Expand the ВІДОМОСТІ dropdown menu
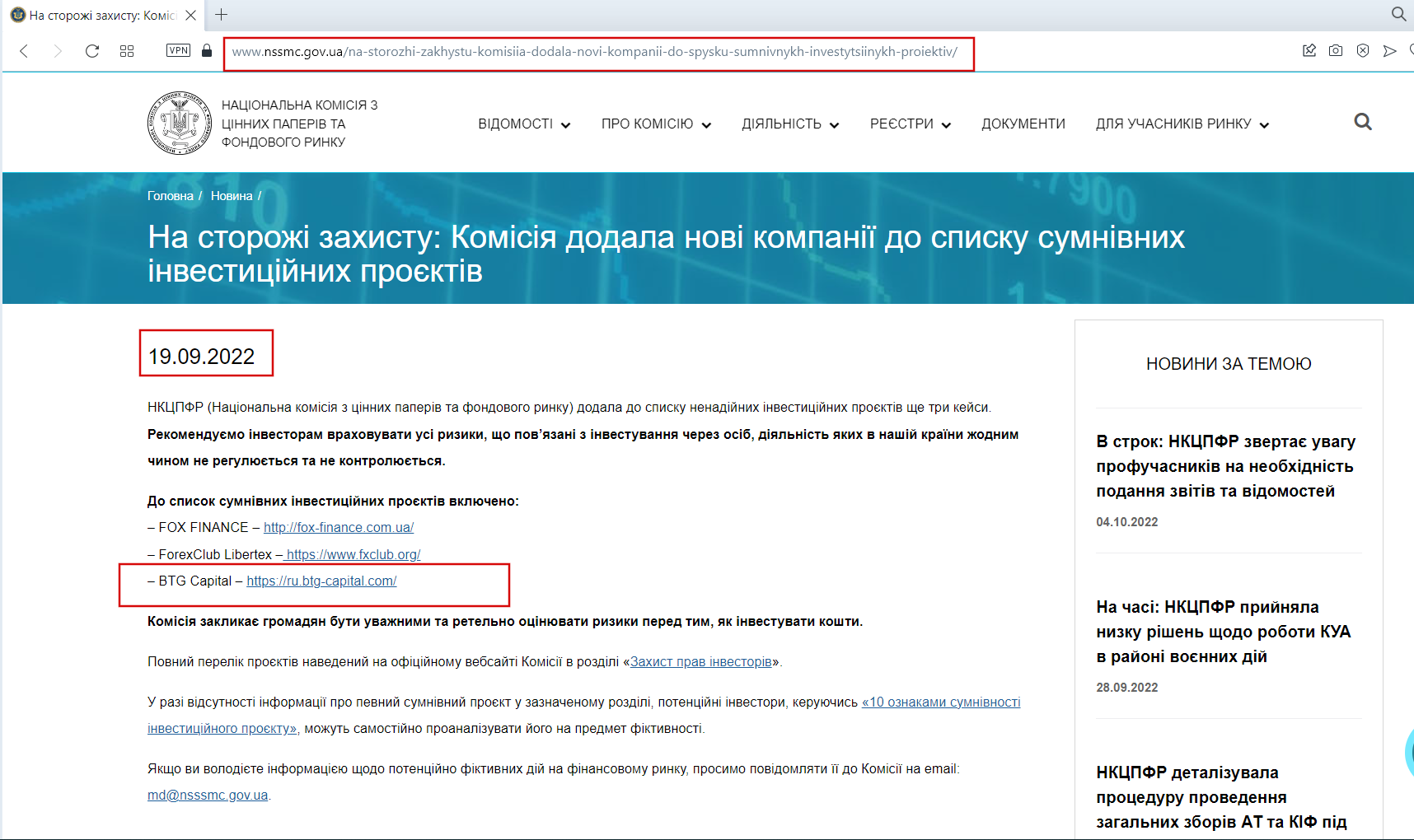Screen dimensions: 1414x840 click(524, 124)
